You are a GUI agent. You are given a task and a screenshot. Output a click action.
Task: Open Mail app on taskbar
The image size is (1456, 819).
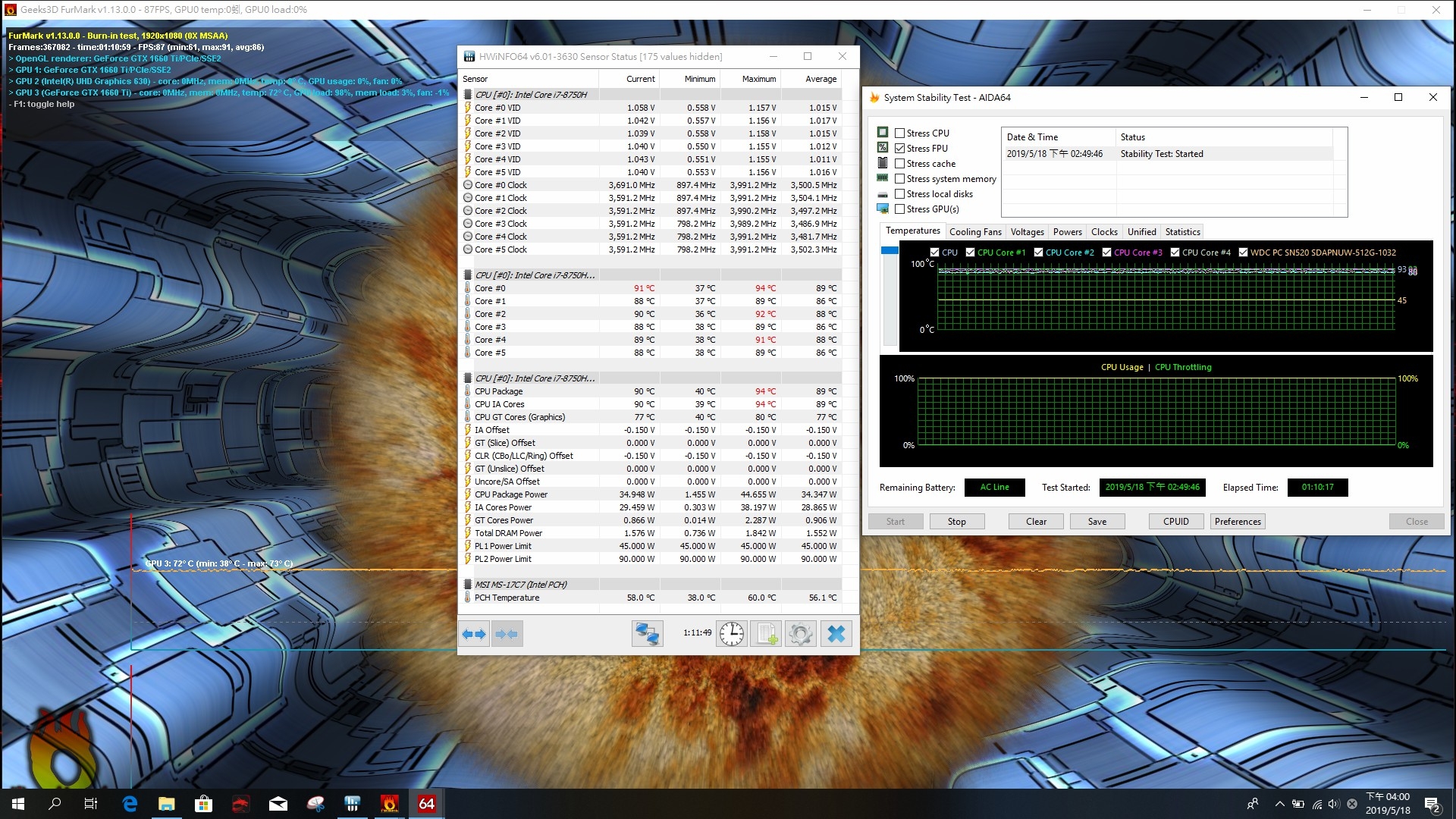coord(278,804)
